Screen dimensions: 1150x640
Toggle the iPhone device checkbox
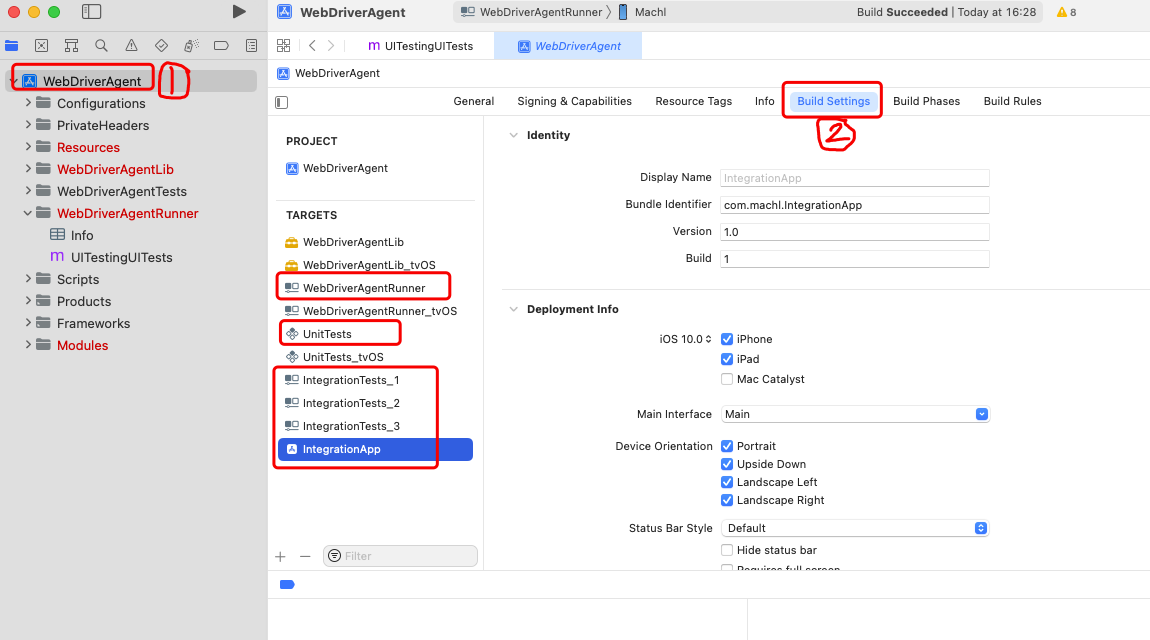727,339
